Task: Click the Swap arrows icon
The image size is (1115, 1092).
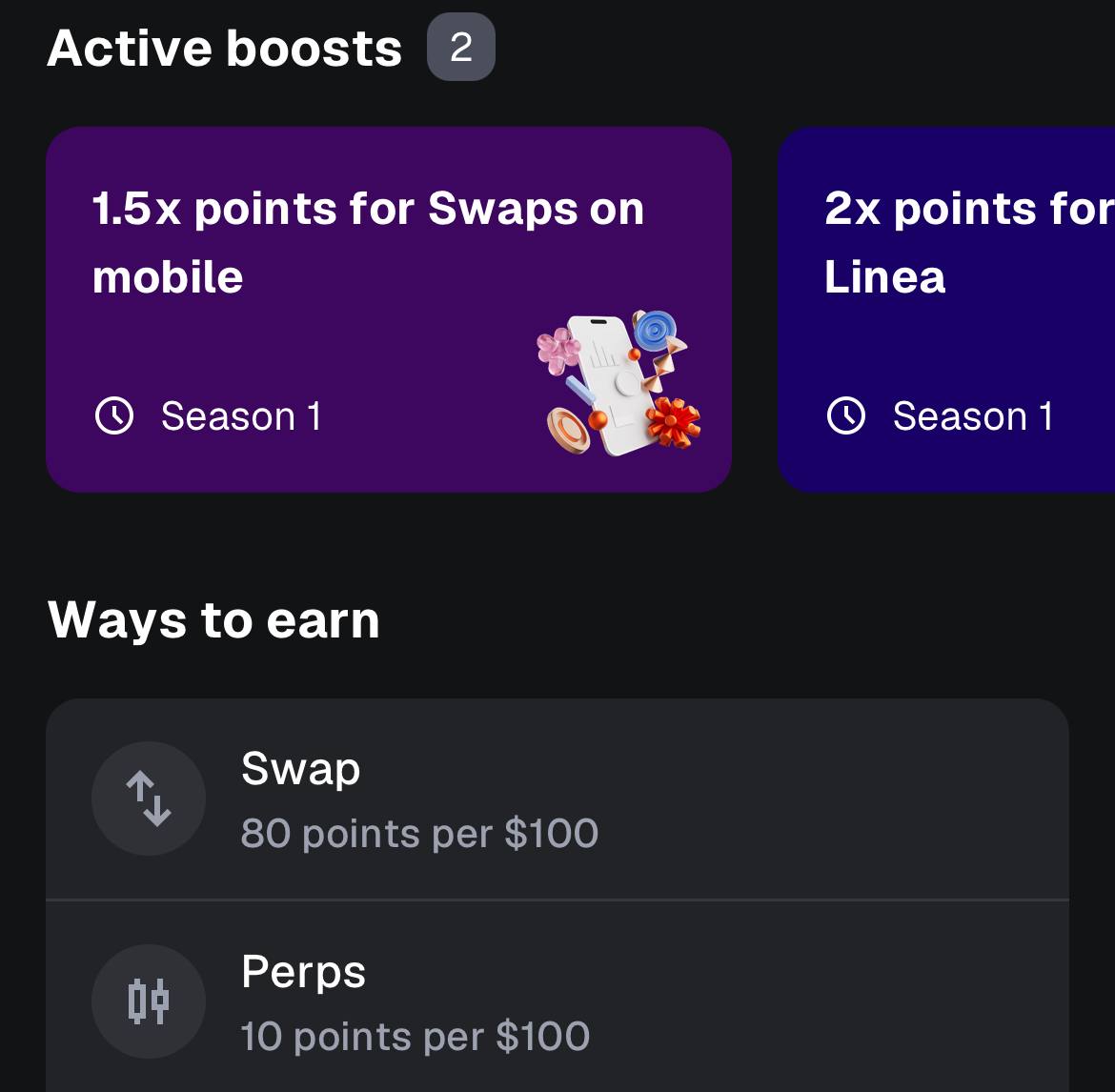Action: (x=149, y=799)
